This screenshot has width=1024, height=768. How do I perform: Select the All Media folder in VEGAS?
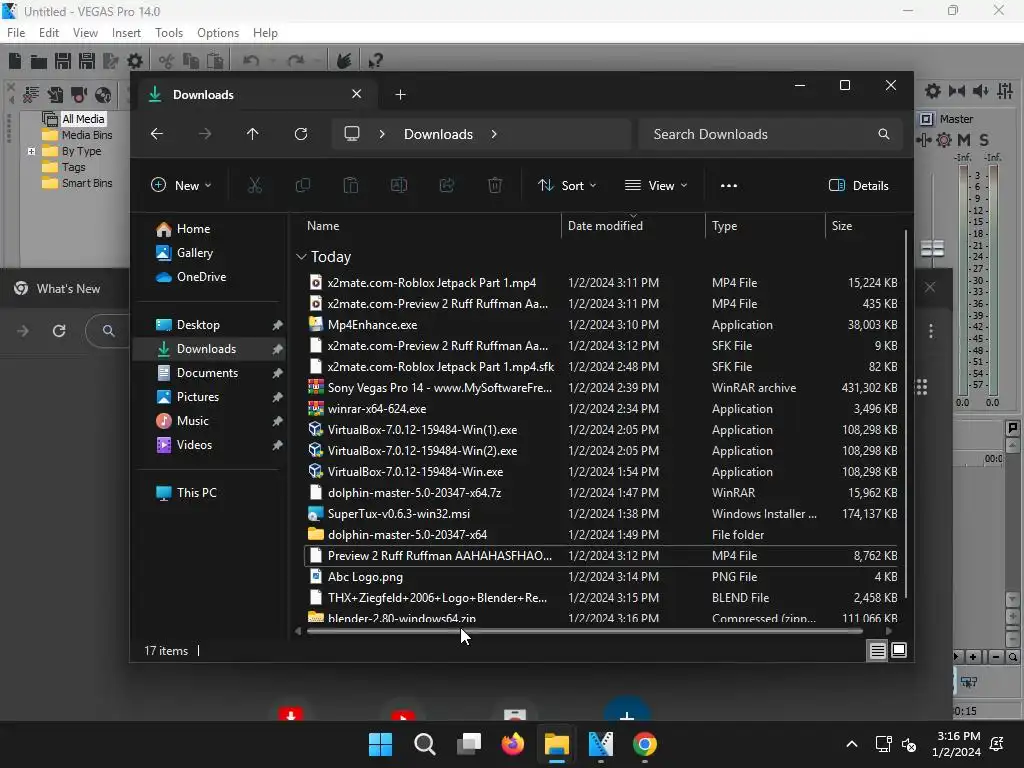click(83, 119)
